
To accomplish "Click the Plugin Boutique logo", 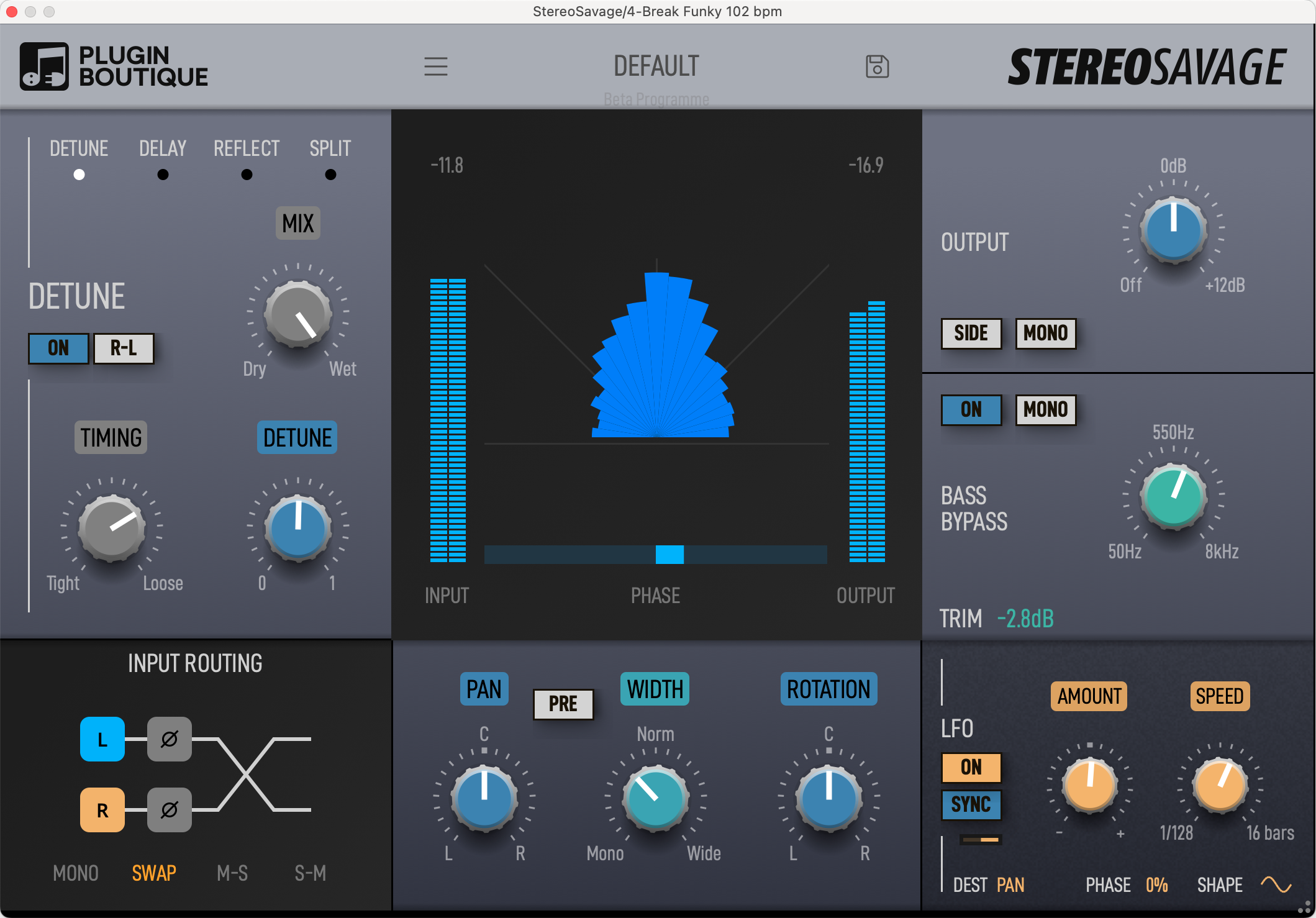I will pyautogui.click(x=114, y=65).
